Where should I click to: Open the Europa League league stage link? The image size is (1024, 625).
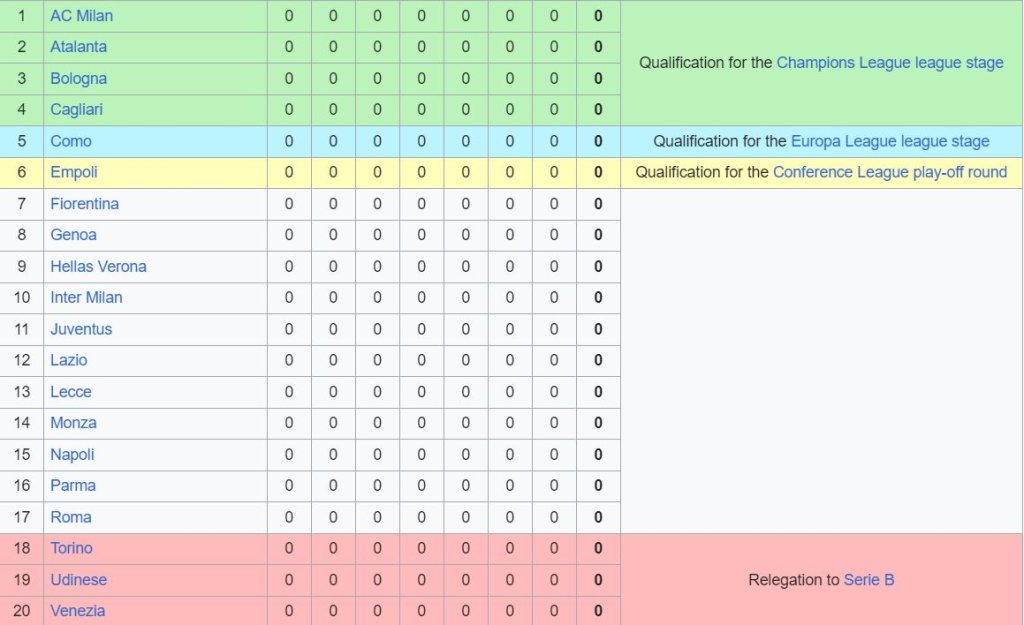[889, 141]
